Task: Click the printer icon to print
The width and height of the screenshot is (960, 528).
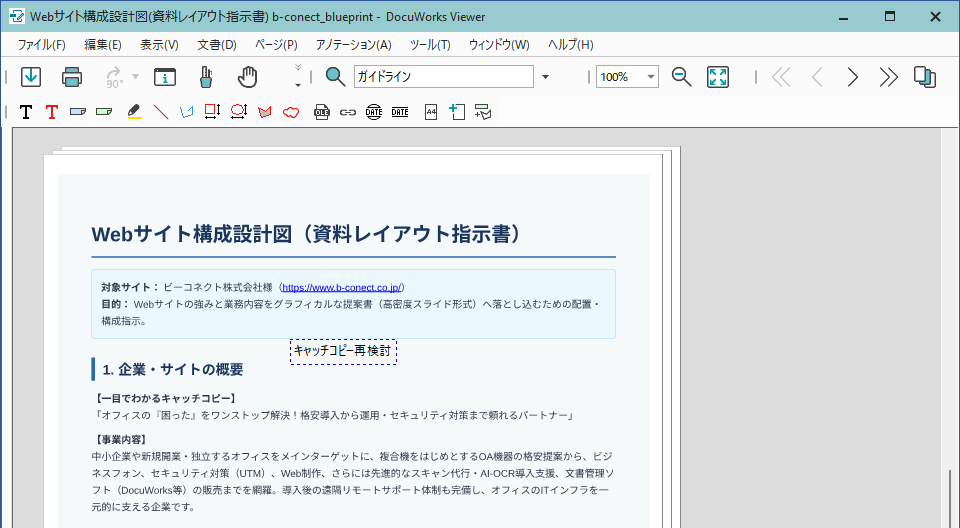Action: point(72,77)
